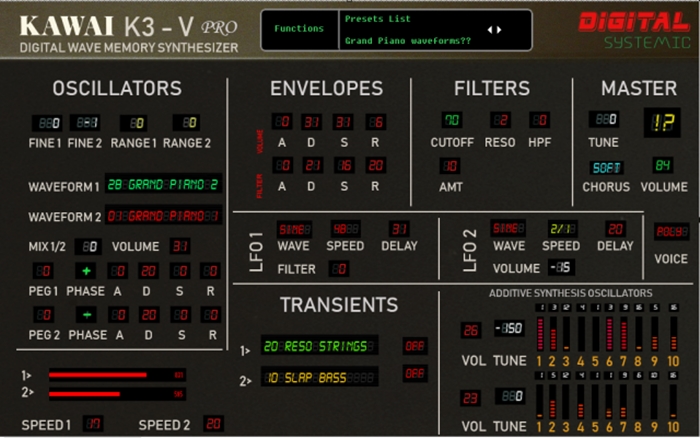Open transient 2 Slap Bass selector
This screenshot has width=700, height=438.
[320, 376]
